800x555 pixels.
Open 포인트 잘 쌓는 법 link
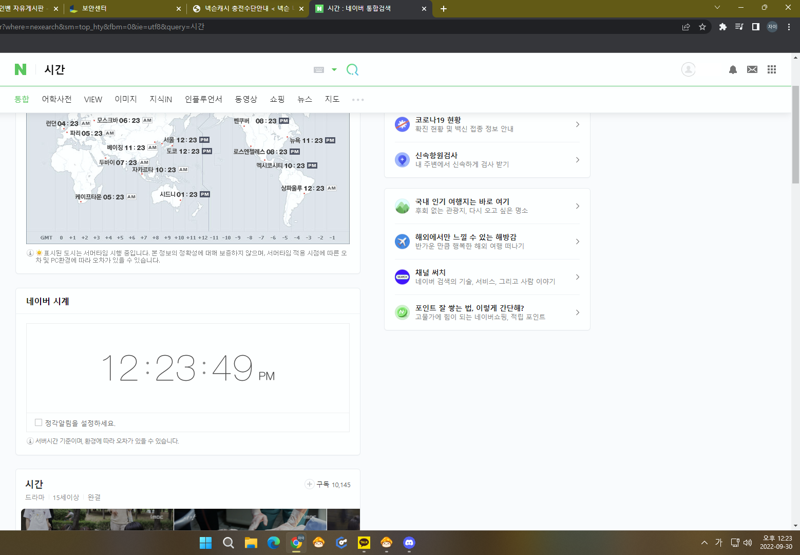click(x=469, y=308)
